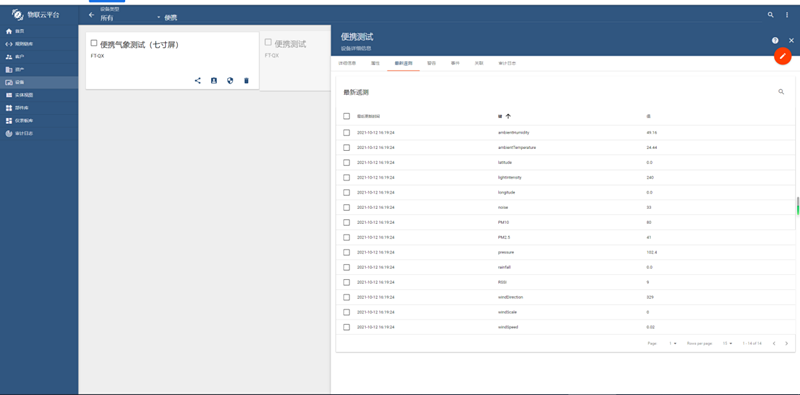Switch to the 事件 events tab

455,63
